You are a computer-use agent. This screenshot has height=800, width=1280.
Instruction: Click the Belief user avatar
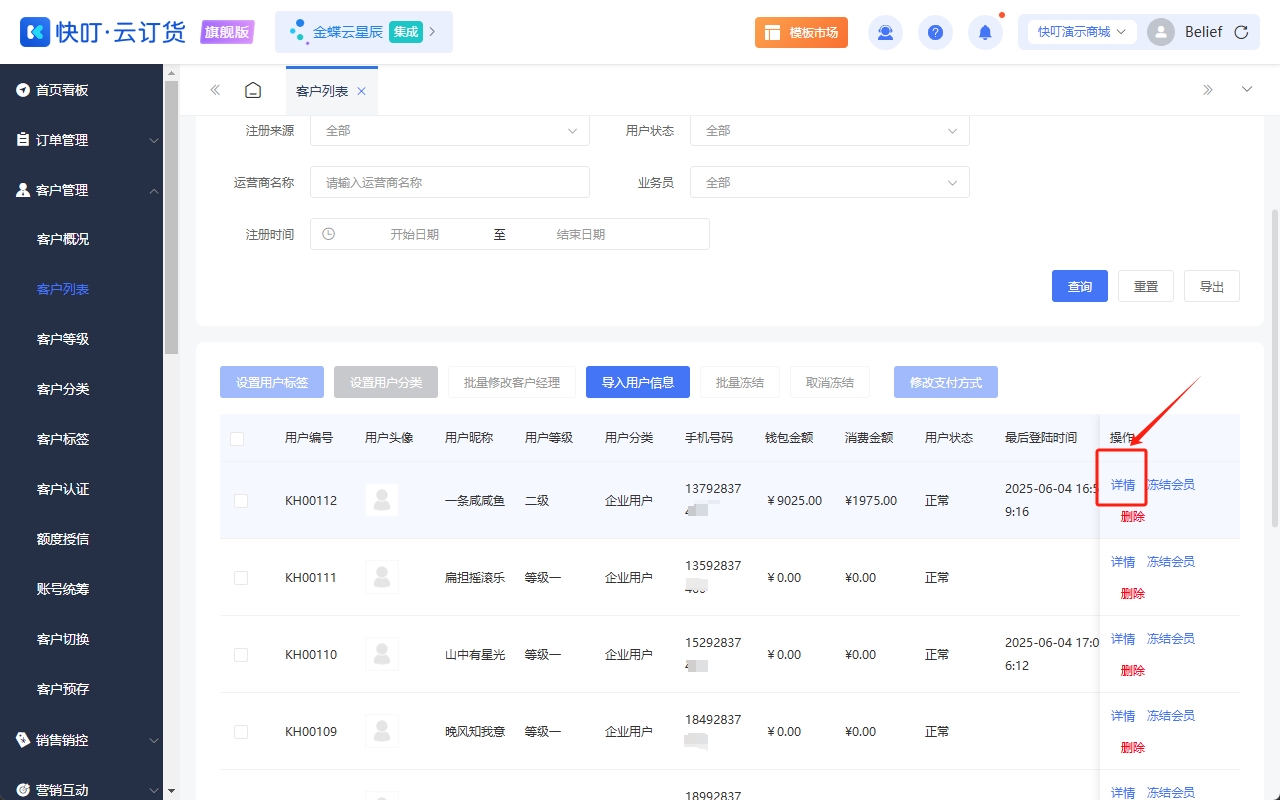point(1161,32)
